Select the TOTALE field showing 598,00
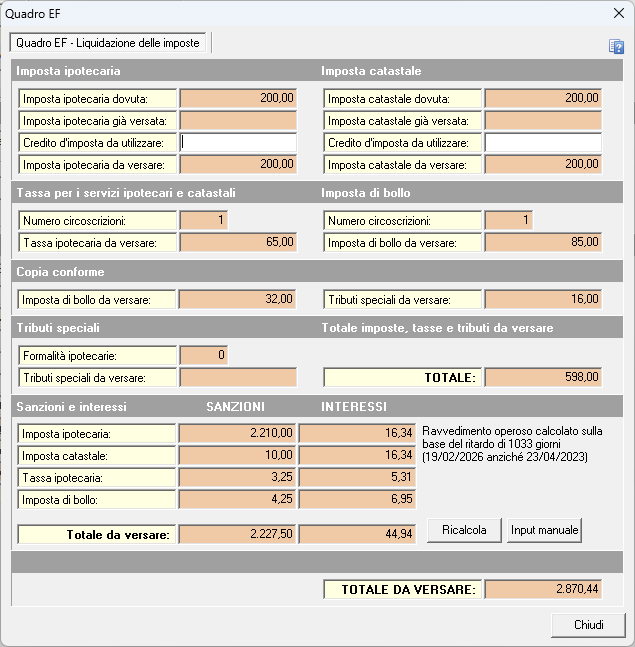Screen dimensions: 635x647 coord(543,377)
